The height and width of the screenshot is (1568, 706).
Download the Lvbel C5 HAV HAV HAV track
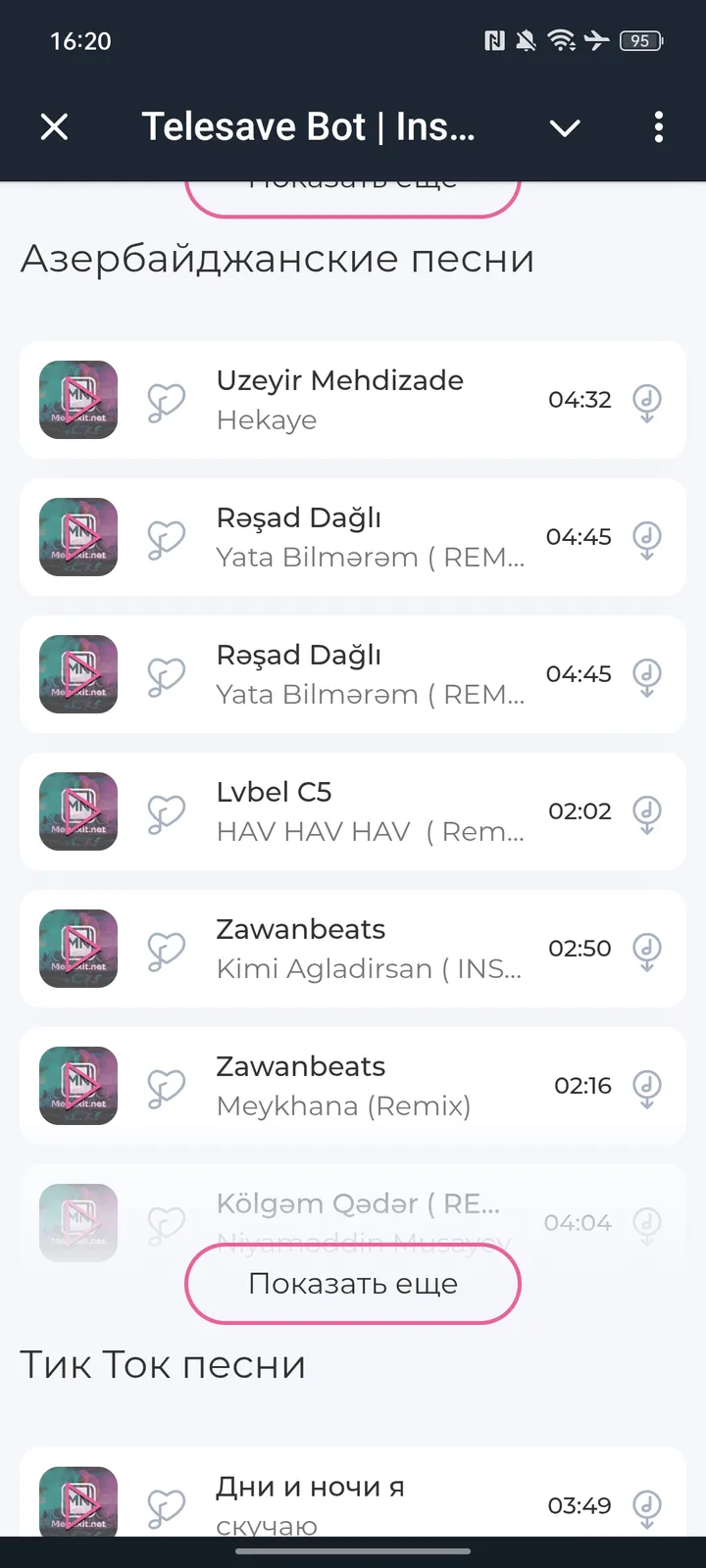(x=646, y=812)
